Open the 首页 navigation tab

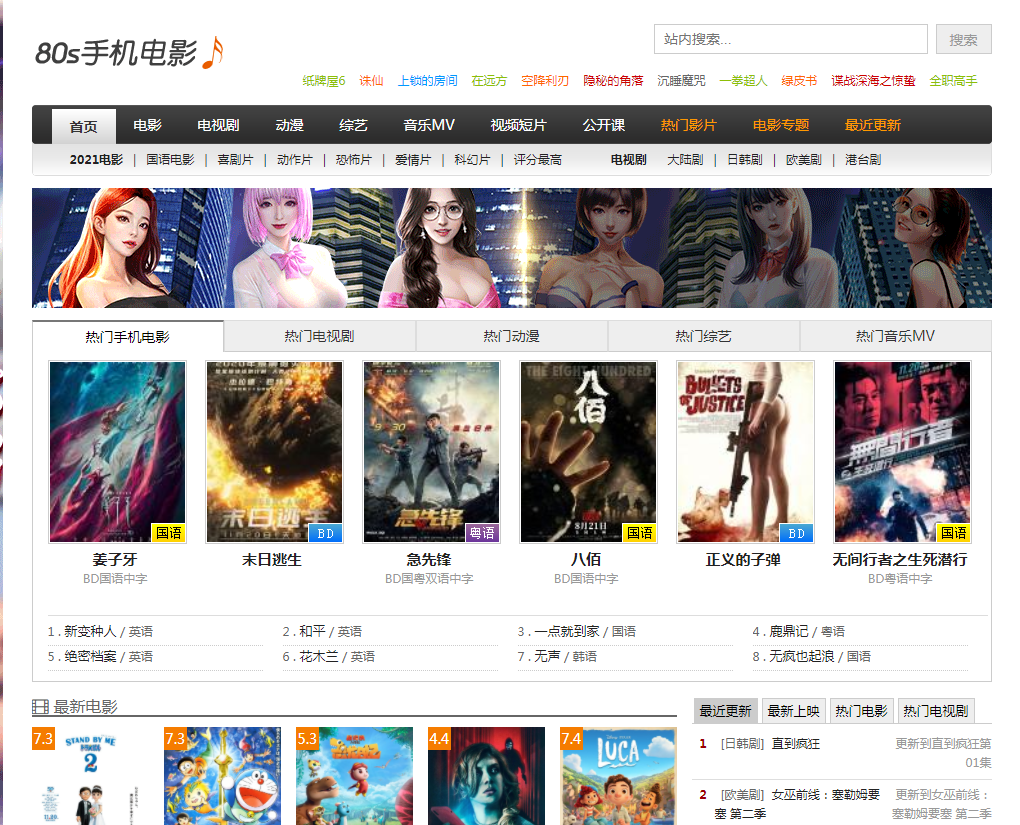pyautogui.click(x=83, y=126)
